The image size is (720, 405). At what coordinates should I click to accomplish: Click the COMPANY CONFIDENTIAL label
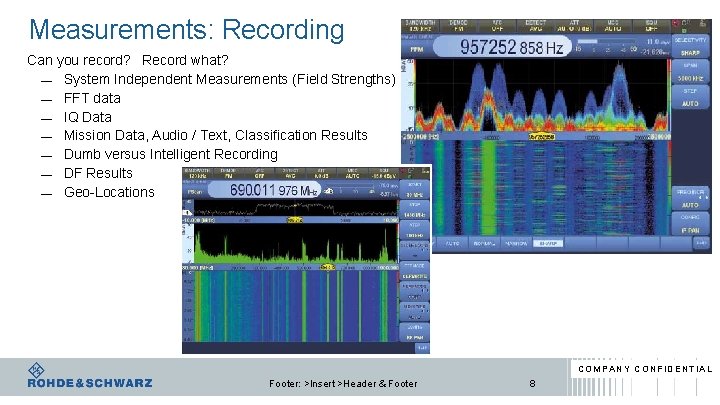645,369
